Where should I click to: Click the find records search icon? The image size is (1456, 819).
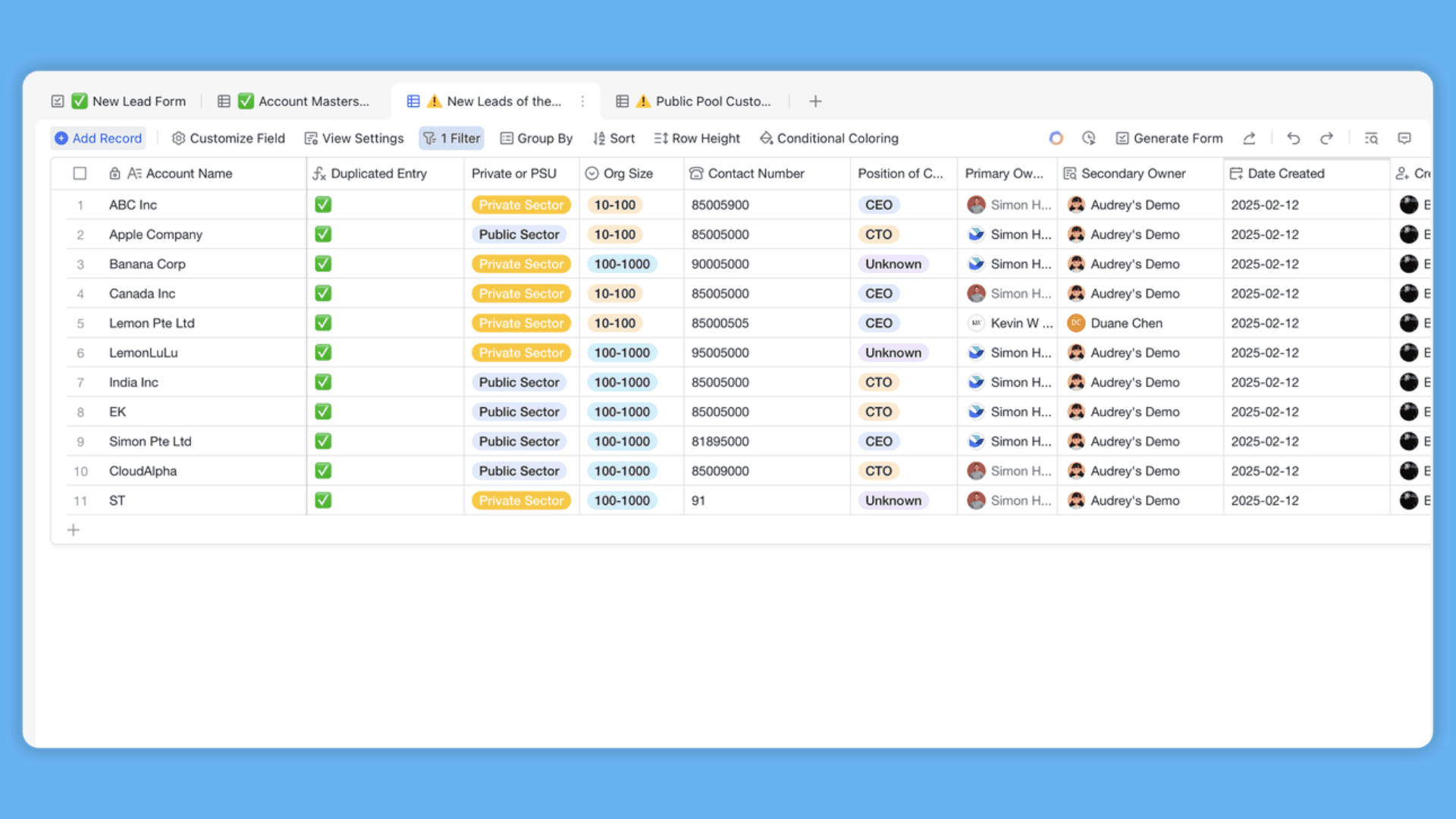(x=1371, y=138)
